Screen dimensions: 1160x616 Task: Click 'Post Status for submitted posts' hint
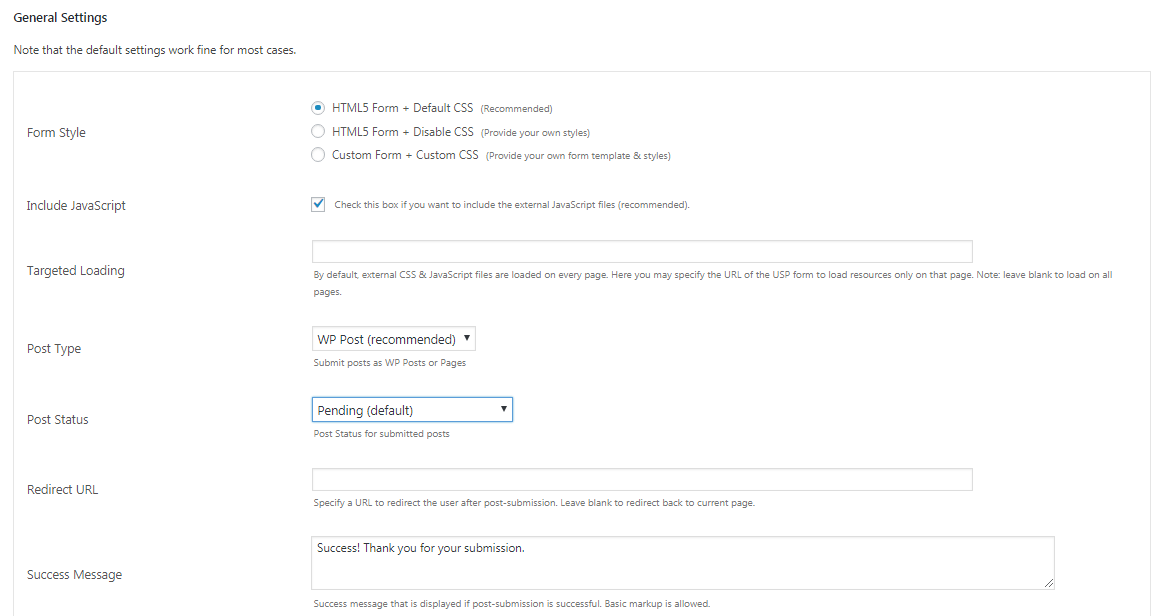coord(382,434)
